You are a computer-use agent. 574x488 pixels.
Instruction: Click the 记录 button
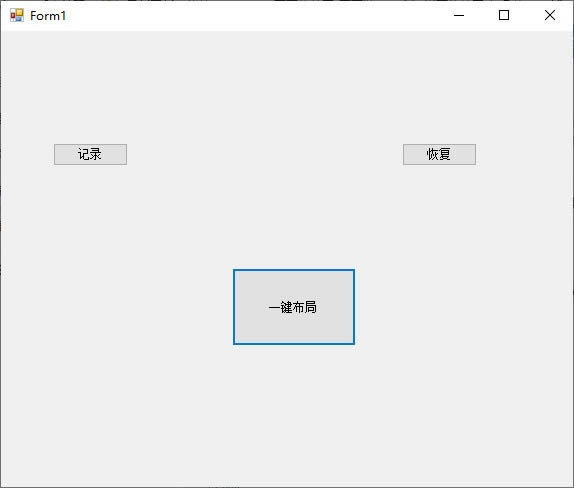90,154
